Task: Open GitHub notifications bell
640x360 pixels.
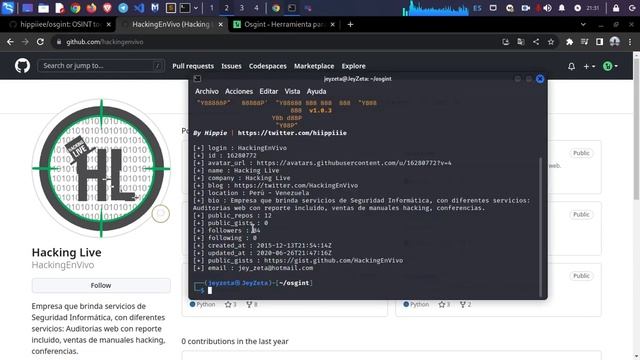Action: click(571, 66)
